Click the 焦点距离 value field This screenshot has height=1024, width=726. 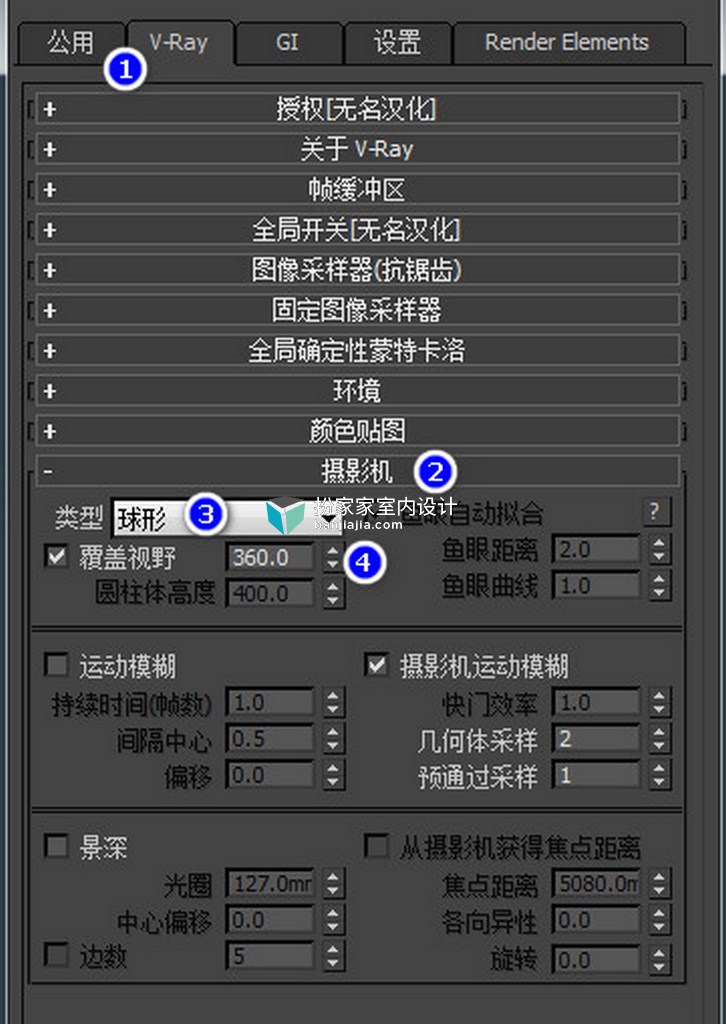click(596, 884)
